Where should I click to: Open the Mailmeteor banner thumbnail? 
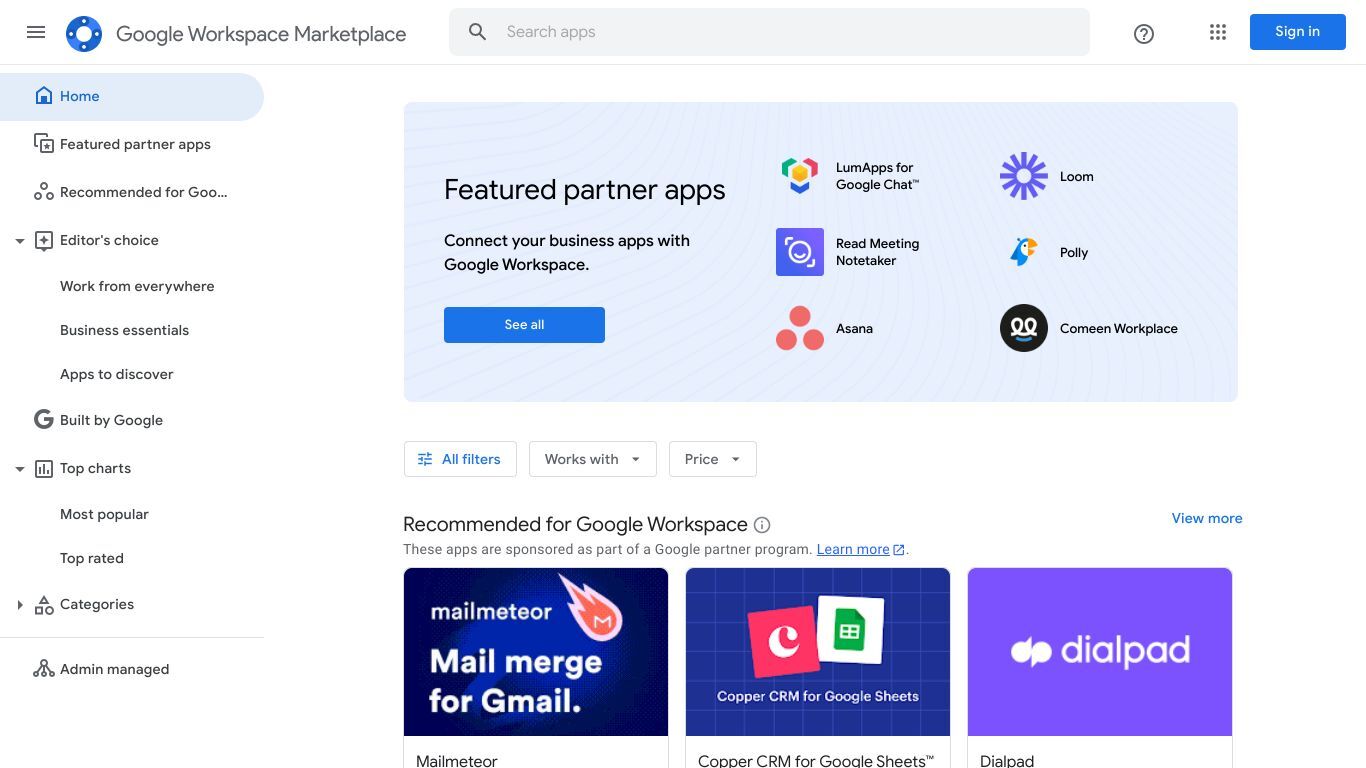(x=536, y=652)
